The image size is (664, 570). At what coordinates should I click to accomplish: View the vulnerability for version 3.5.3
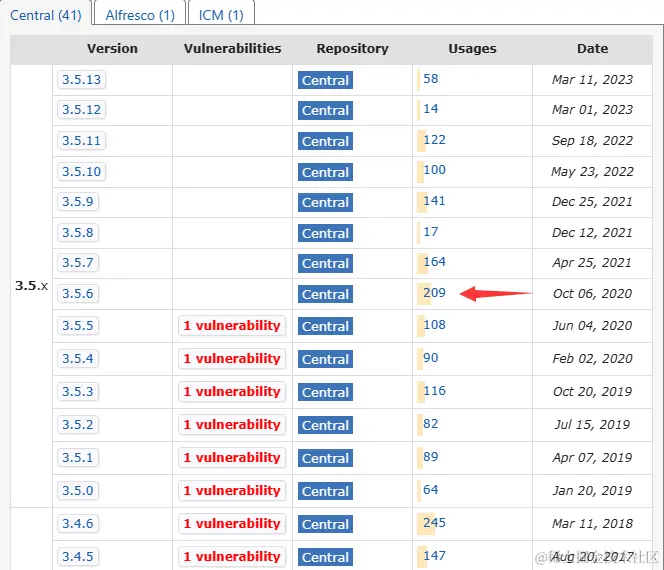pyautogui.click(x=232, y=392)
